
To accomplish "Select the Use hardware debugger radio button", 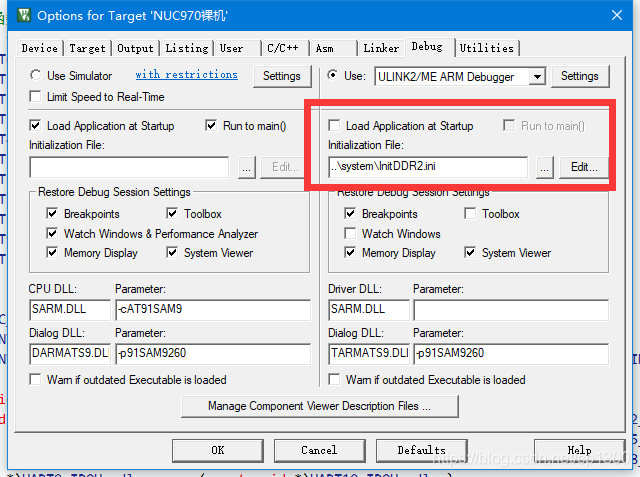I will pos(333,75).
